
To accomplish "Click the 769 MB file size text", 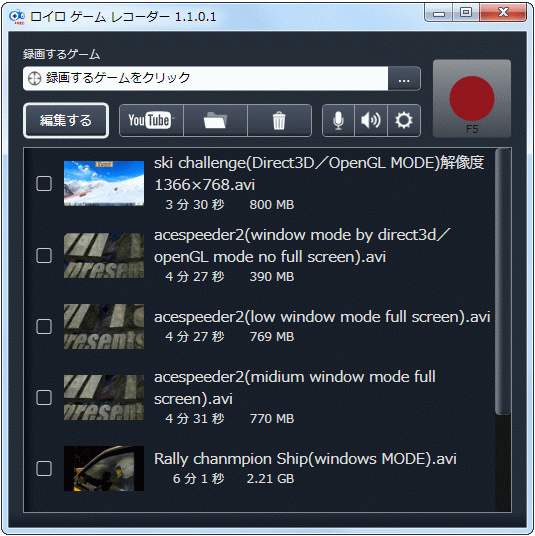I will tap(272, 337).
